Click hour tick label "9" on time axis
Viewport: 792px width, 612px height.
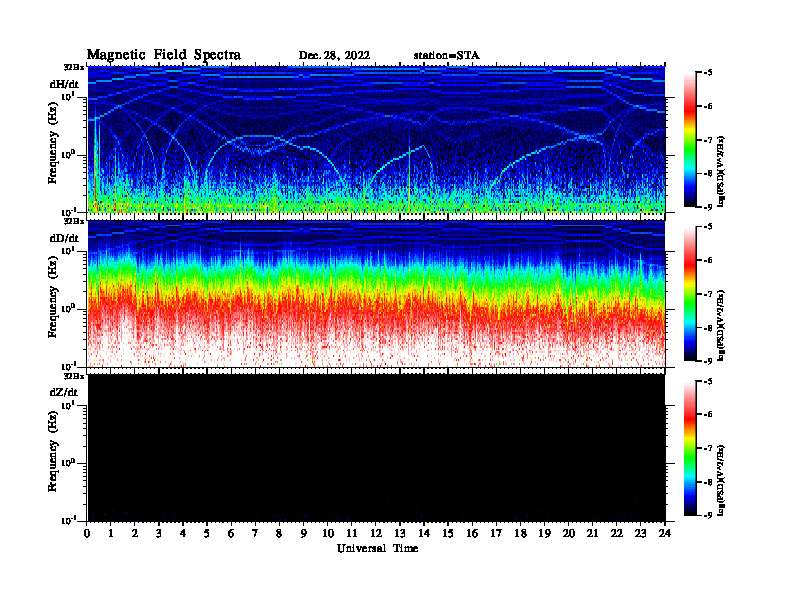[304, 533]
